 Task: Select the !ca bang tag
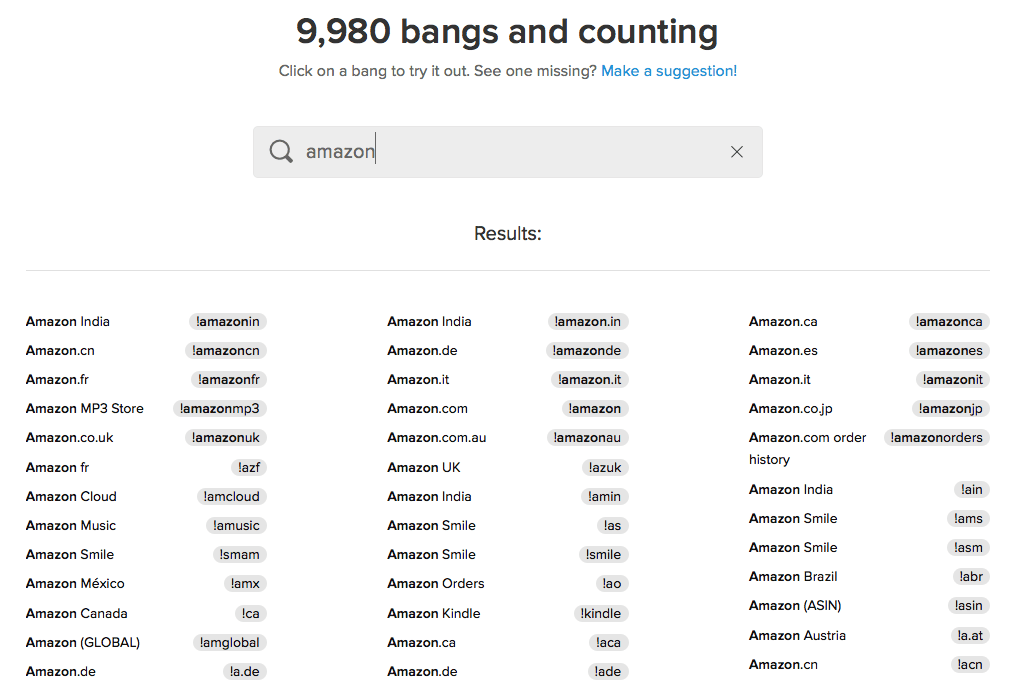click(250, 613)
